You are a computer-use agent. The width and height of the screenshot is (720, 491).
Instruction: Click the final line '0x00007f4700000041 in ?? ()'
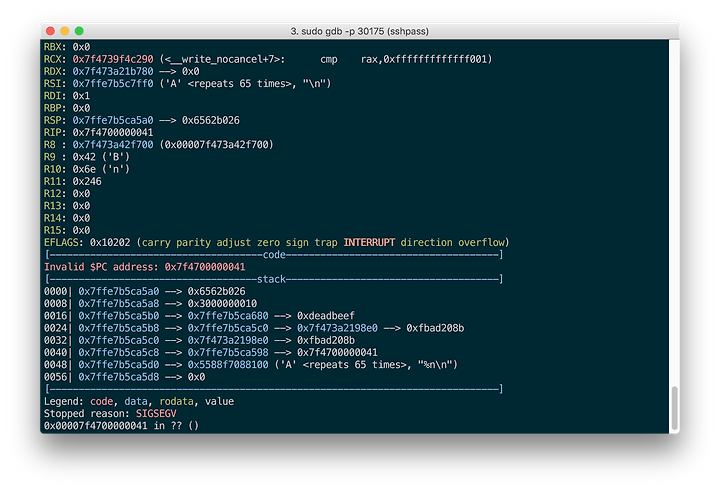121,426
